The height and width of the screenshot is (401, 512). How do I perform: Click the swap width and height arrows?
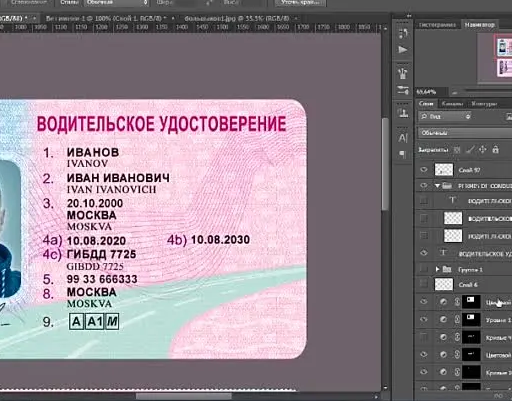[209, 3]
